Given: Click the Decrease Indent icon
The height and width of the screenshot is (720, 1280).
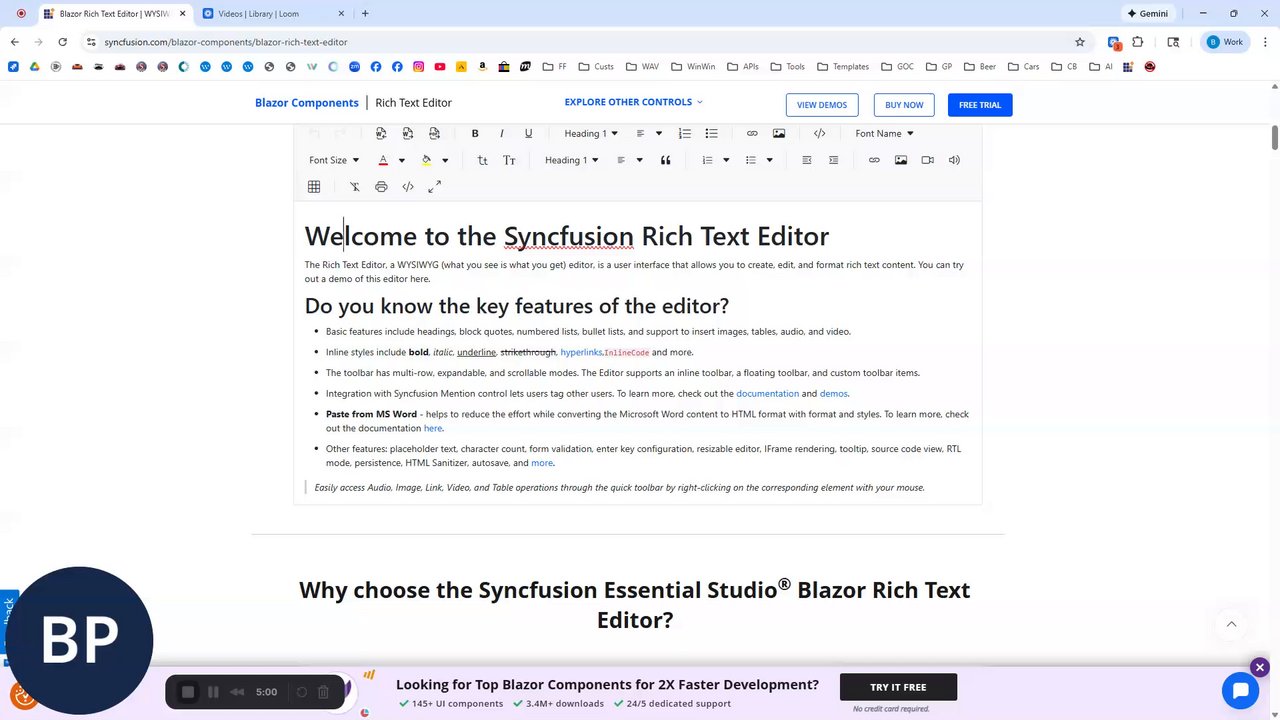Looking at the screenshot, I should [806, 160].
